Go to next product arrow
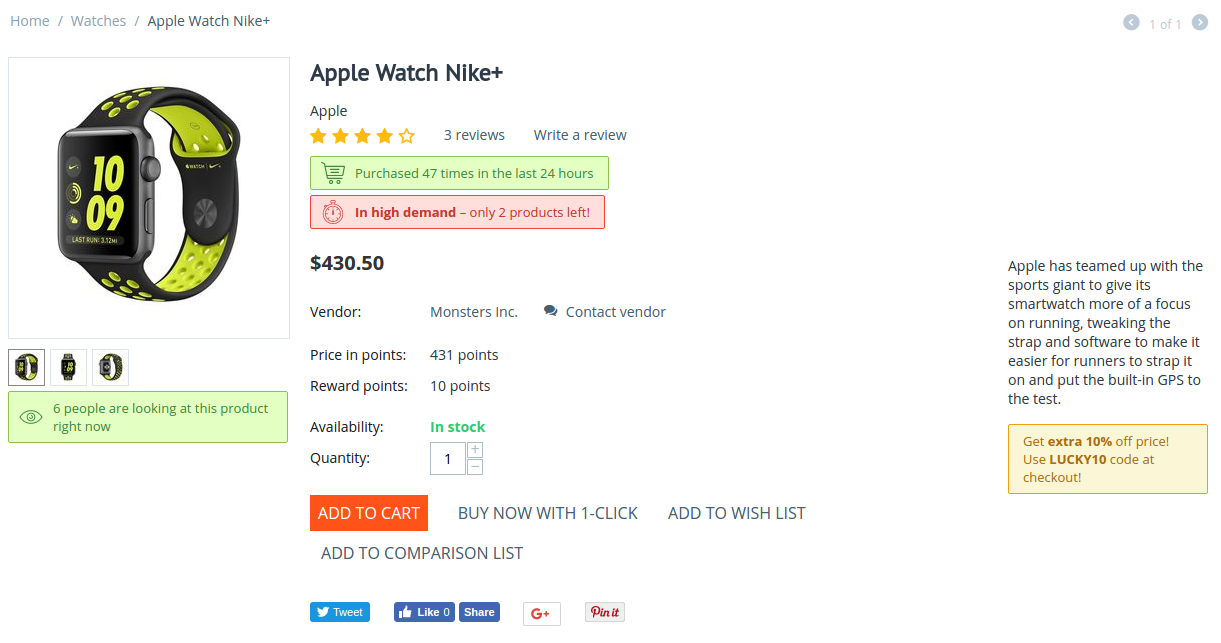The image size is (1221, 643). coord(1200,22)
